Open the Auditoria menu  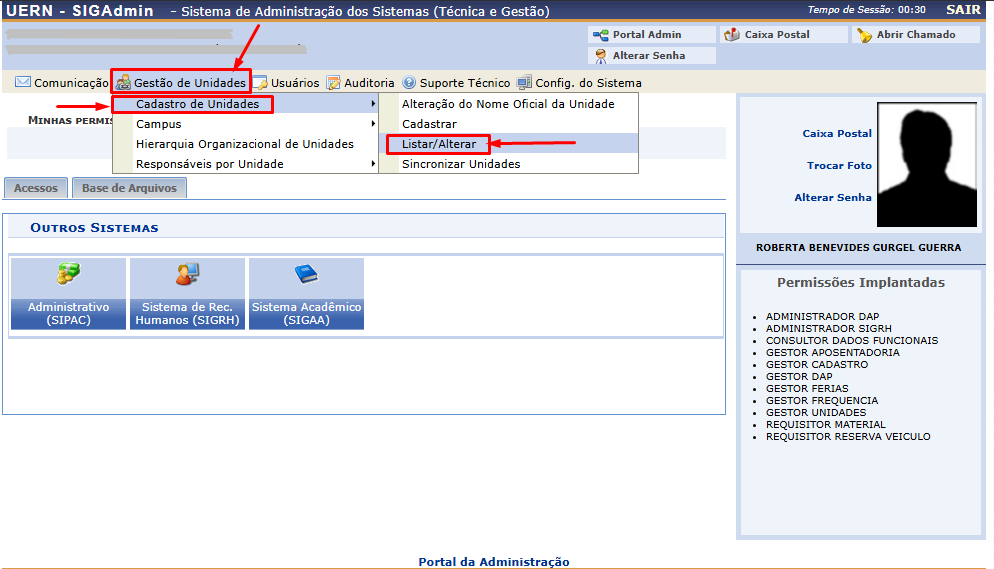360,83
